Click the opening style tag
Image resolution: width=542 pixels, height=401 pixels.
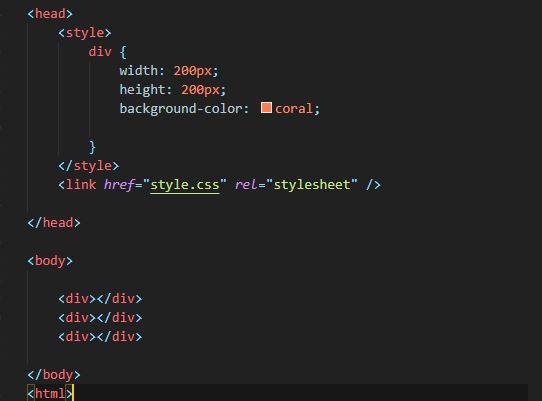85,33
